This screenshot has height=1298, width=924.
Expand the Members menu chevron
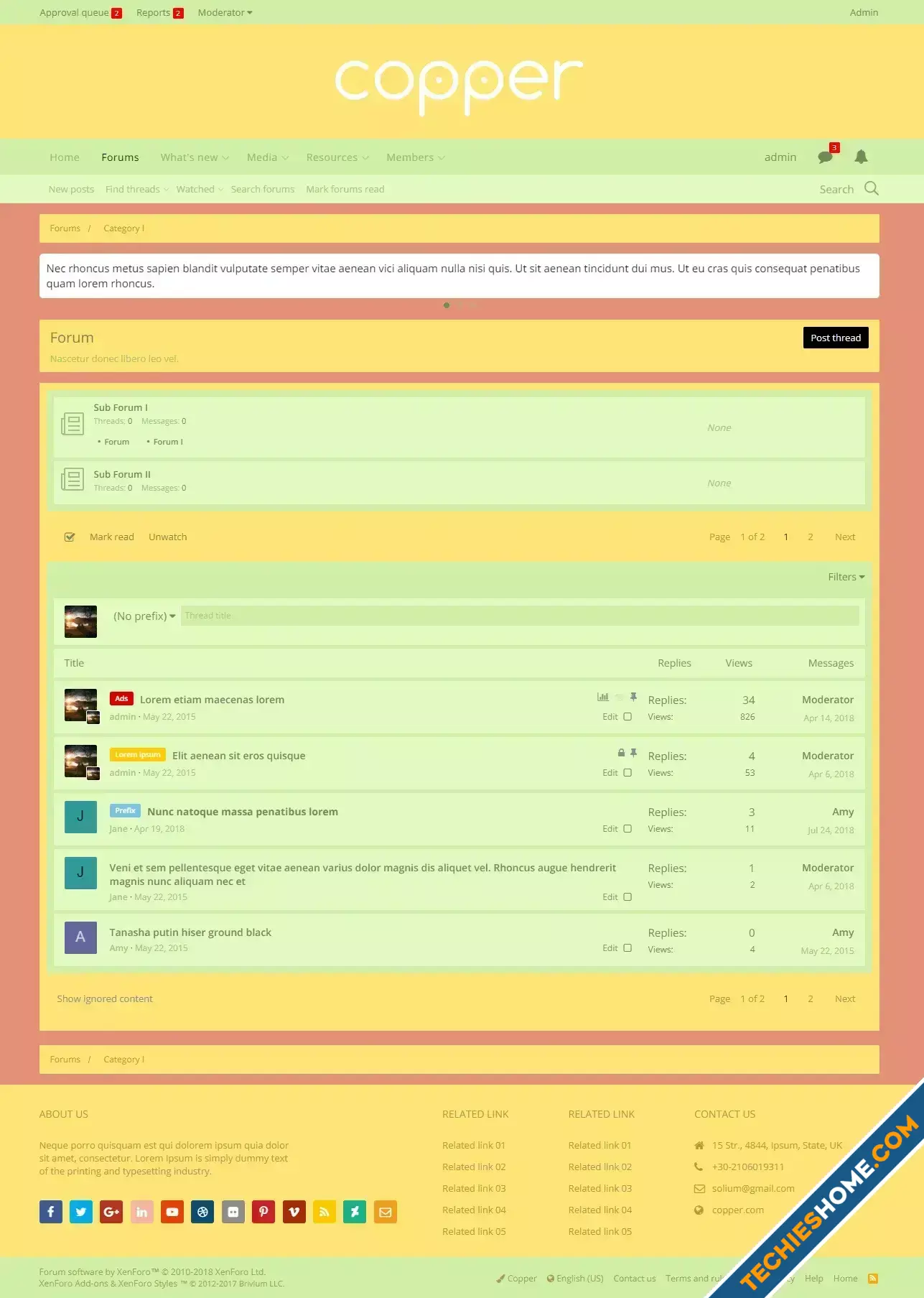[x=442, y=158]
